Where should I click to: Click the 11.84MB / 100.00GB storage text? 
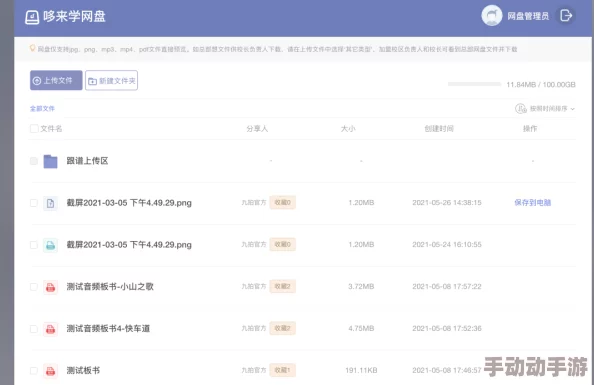pyautogui.click(x=541, y=85)
